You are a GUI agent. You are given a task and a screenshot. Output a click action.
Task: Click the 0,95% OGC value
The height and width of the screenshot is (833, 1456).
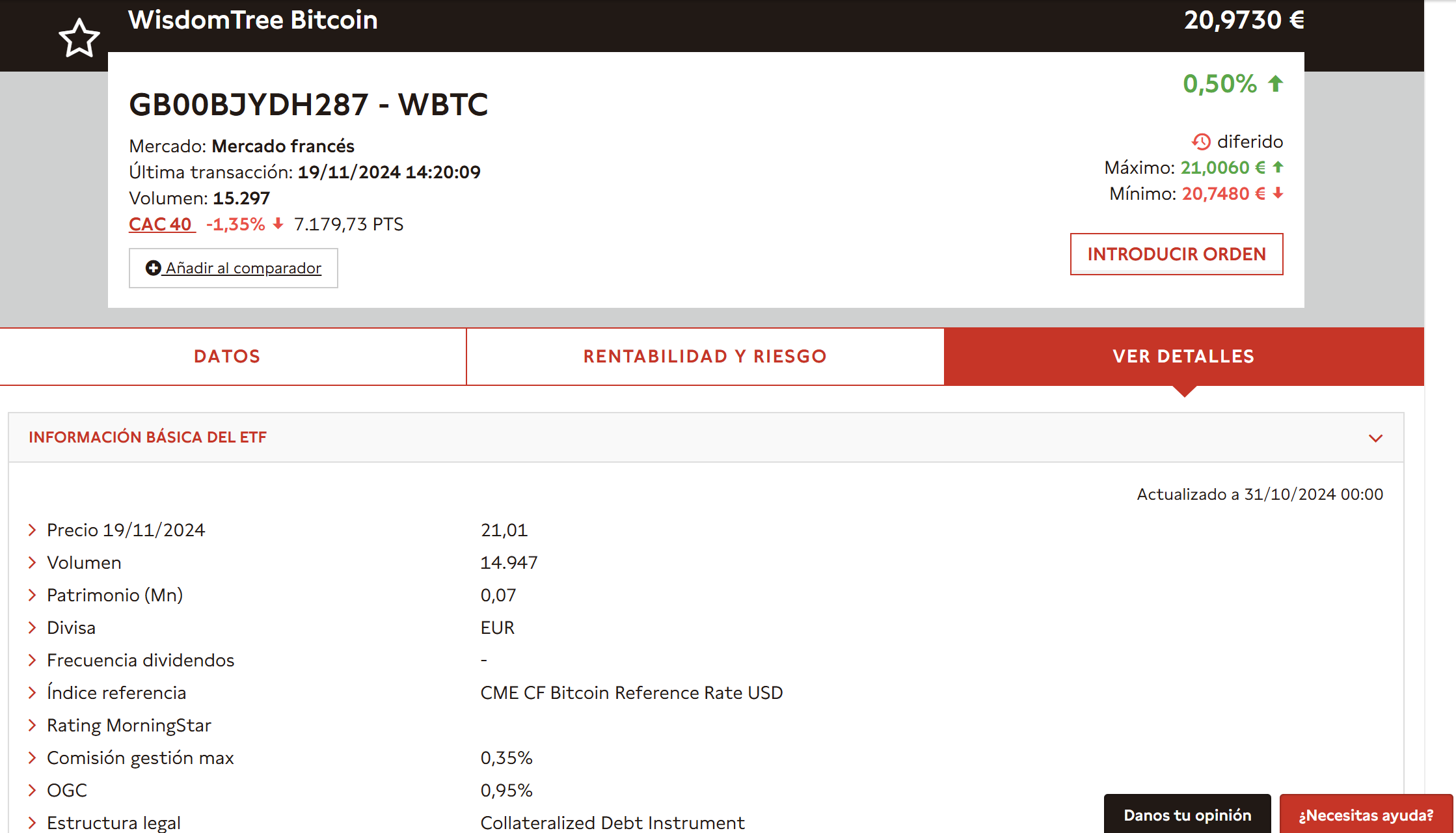coord(507,790)
